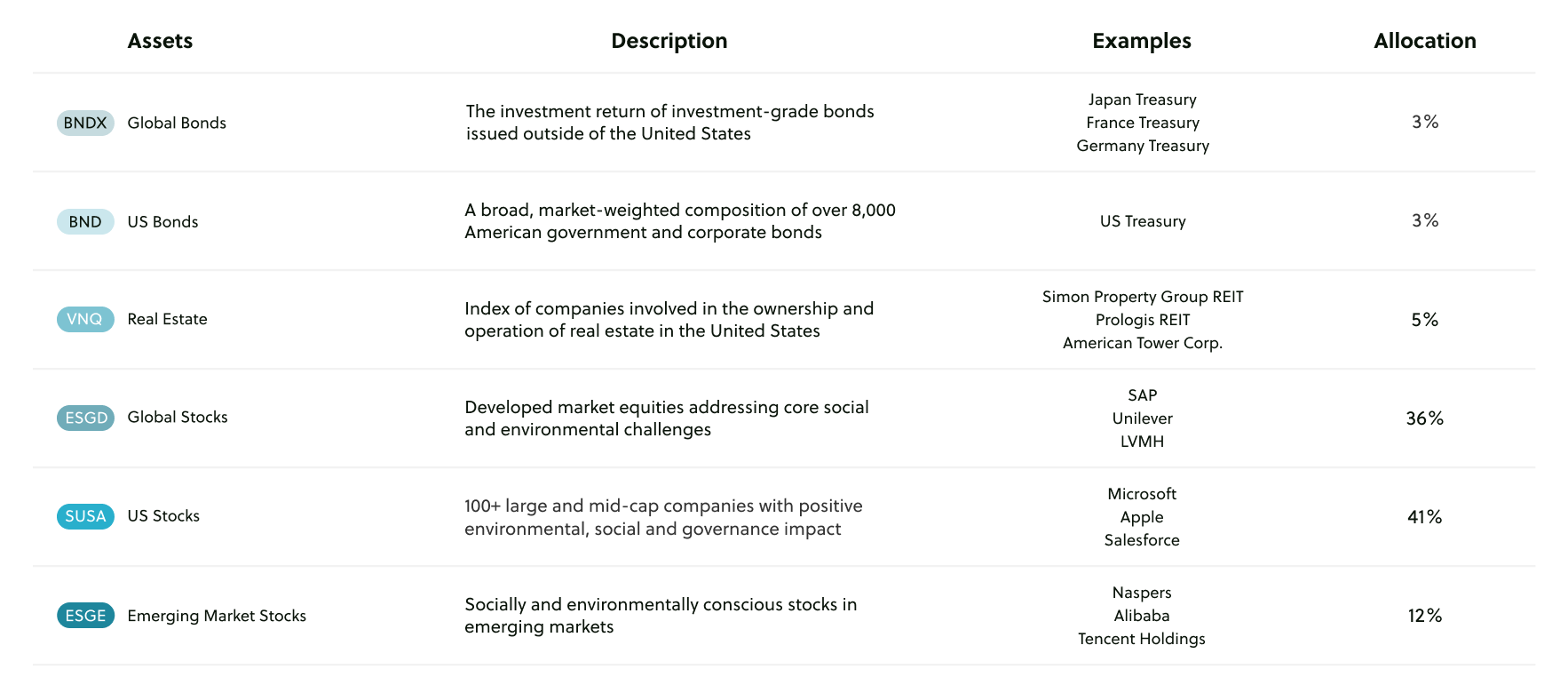Viewport: 1568px width, 693px height.
Task: Click the Global Stocks asset name
Action: pos(178,418)
